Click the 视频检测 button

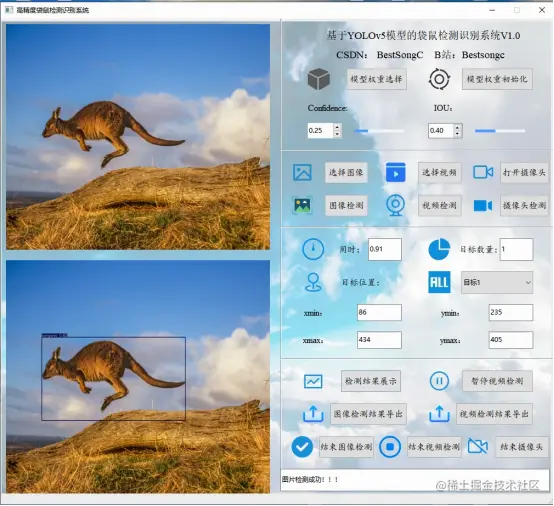[440, 205]
